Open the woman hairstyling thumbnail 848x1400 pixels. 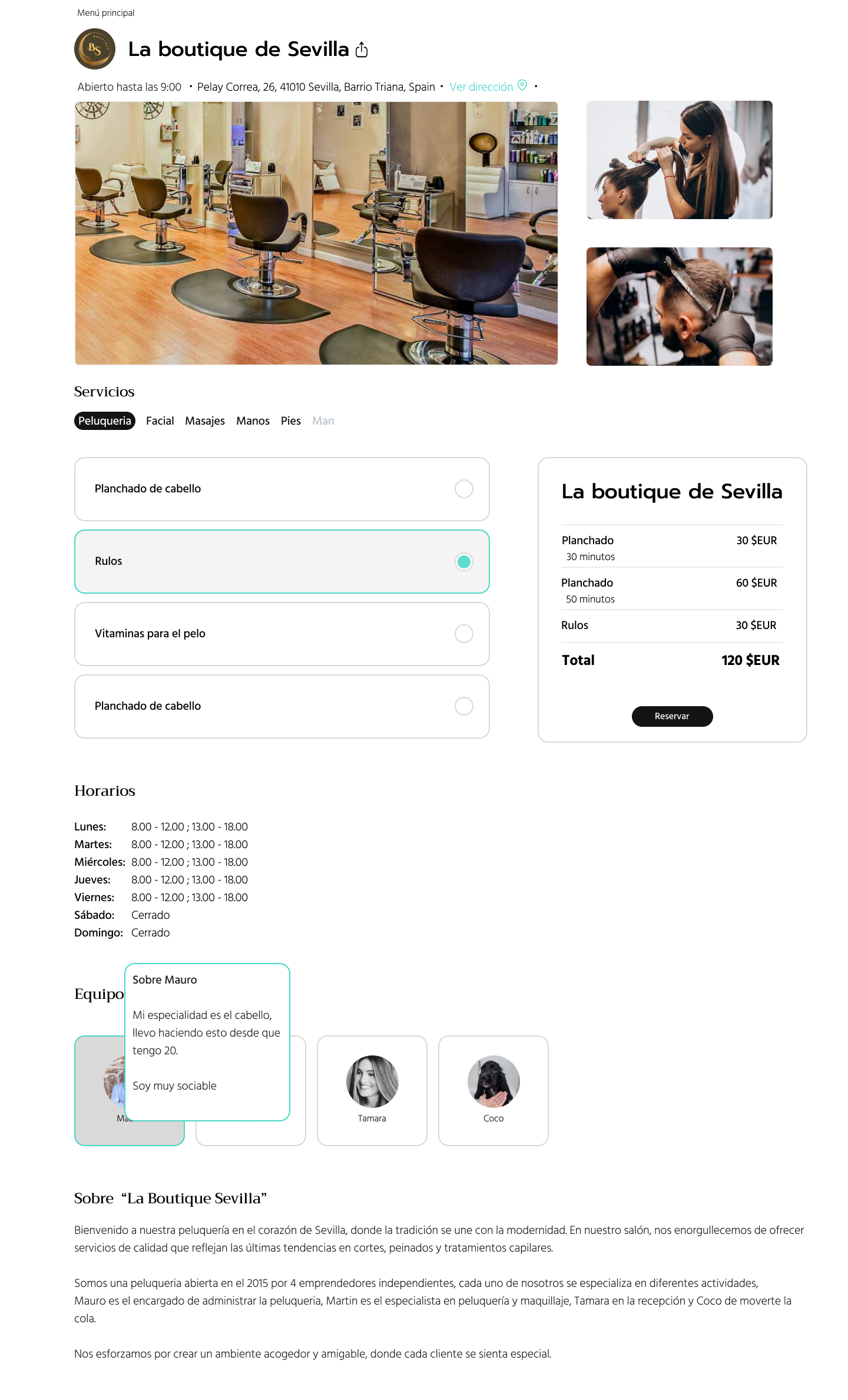pyautogui.click(x=680, y=160)
